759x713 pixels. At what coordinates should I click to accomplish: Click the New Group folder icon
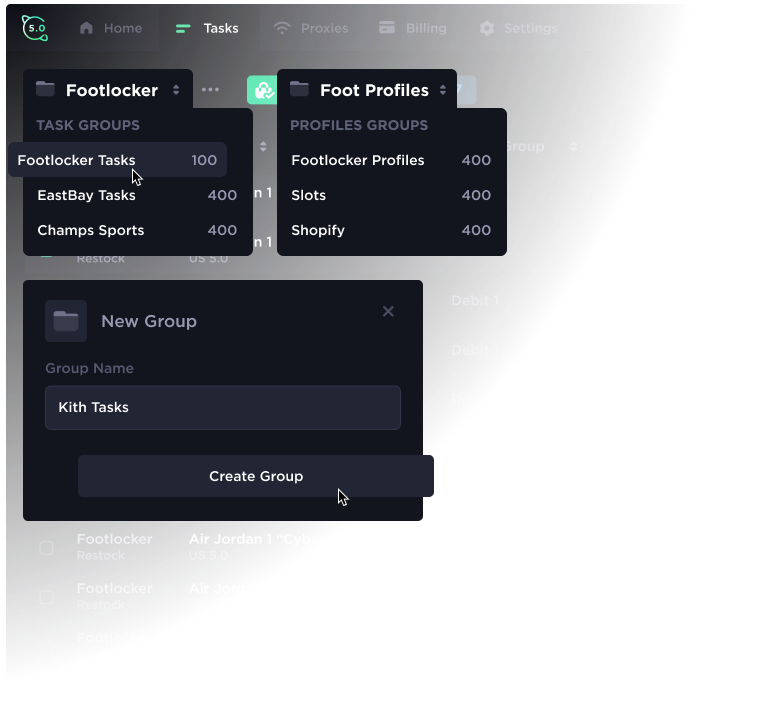[66, 321]
